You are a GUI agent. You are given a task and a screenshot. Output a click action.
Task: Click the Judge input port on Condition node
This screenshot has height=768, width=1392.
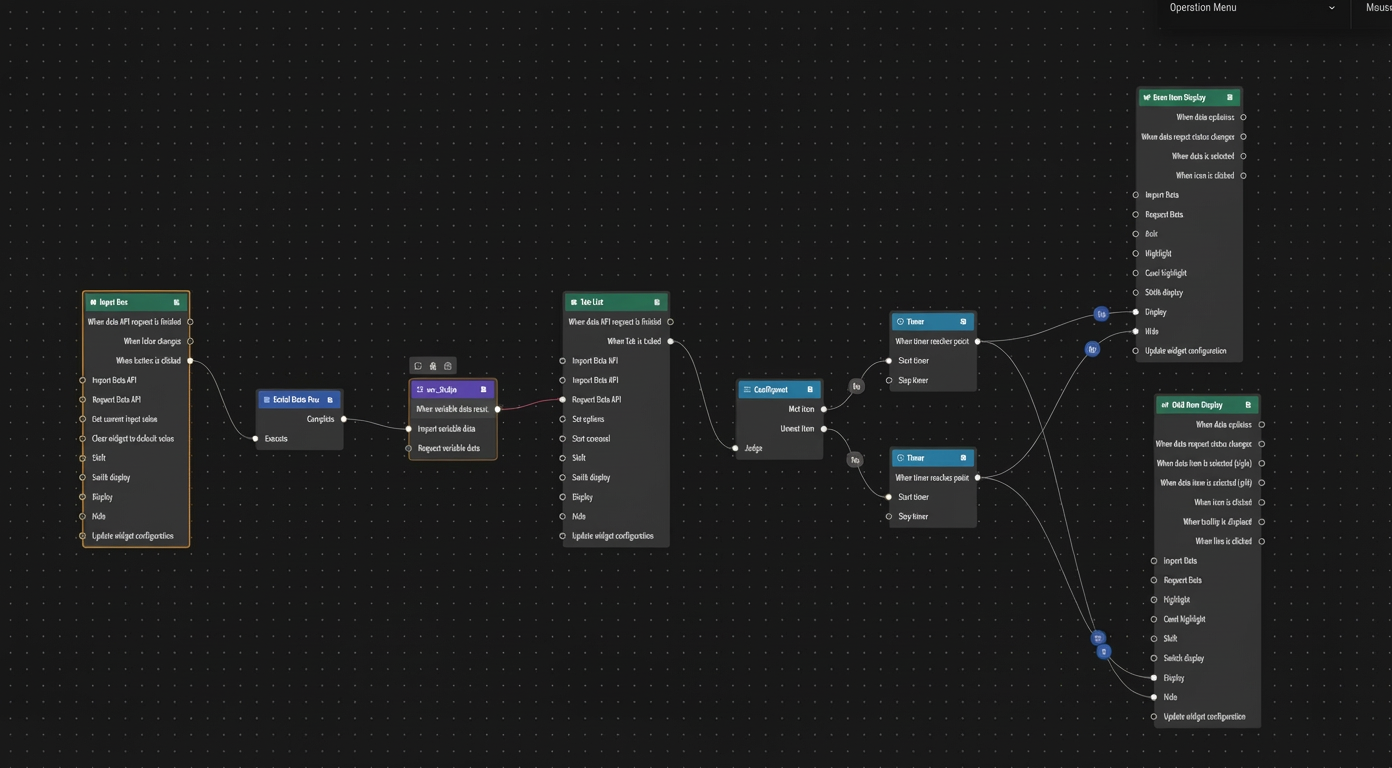[735, 448]
